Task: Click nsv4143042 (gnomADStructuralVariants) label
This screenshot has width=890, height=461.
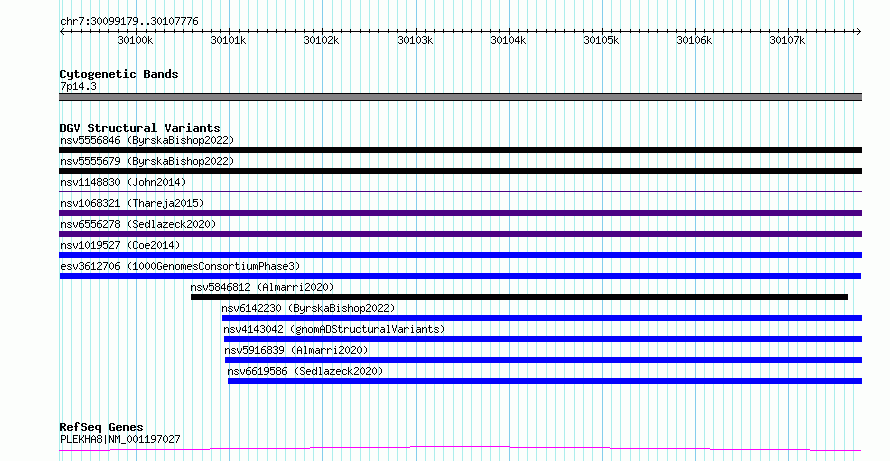Action: (334, 329)
